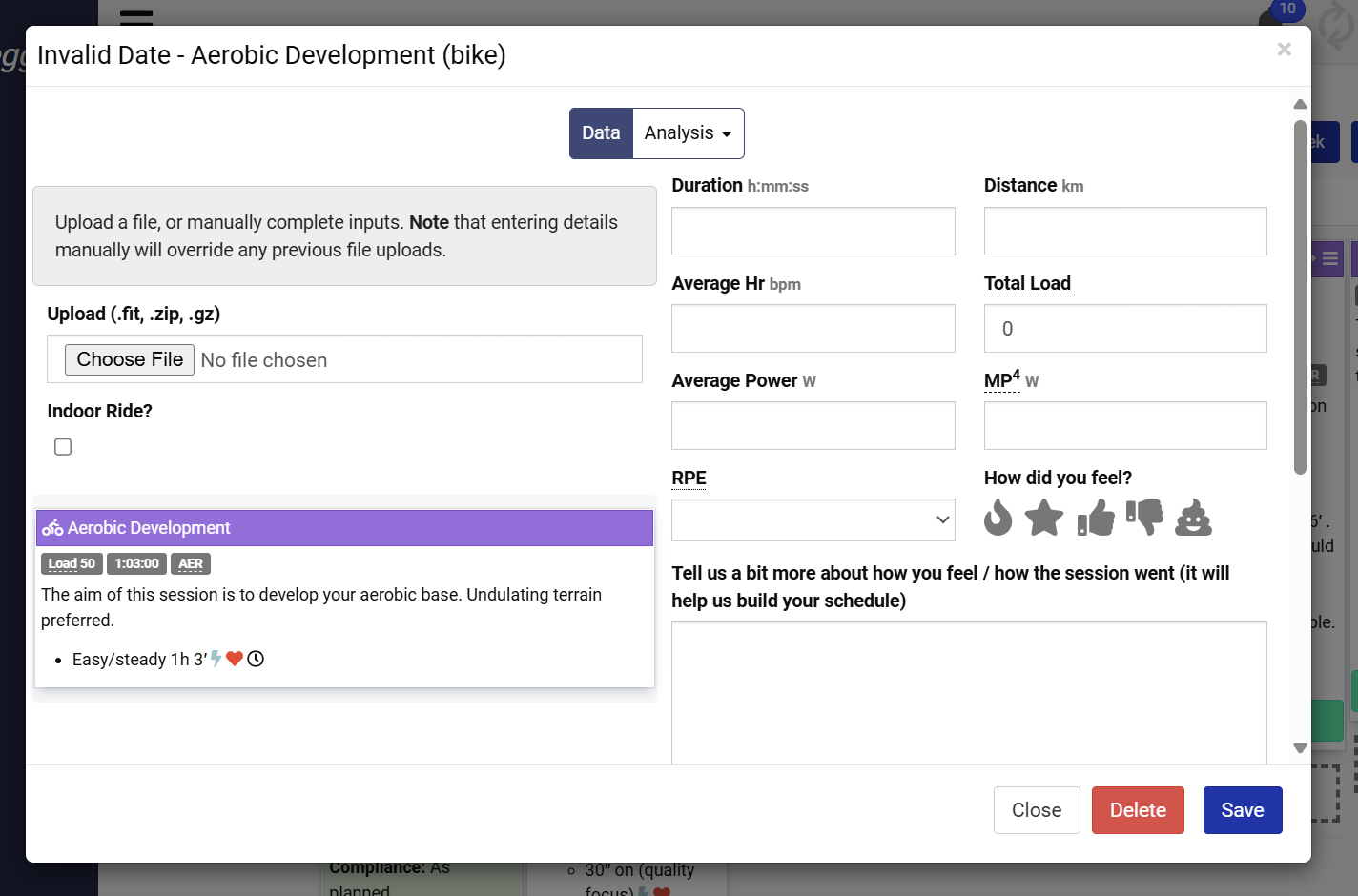Select the fire feeling icon
The image size is (1358, 896).
tap(998, 518)
